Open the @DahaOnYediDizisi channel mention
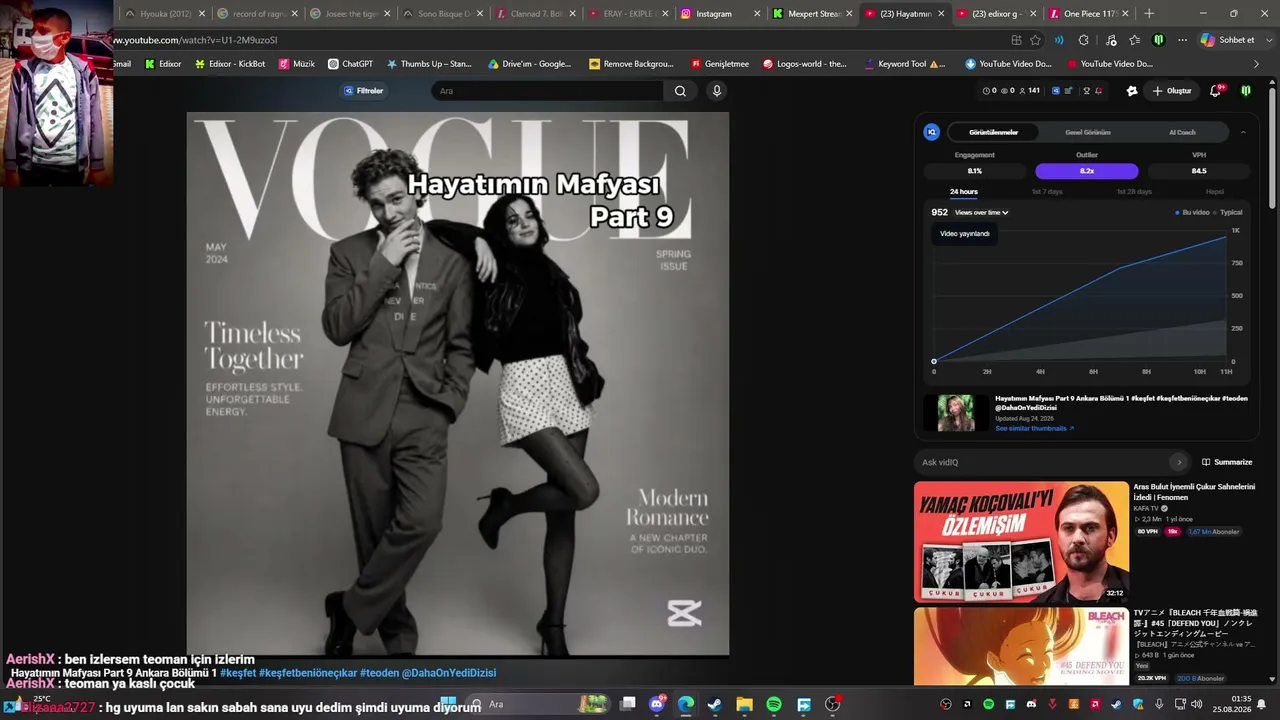This screenshot has height=720, width=1280. click(449, 673)
